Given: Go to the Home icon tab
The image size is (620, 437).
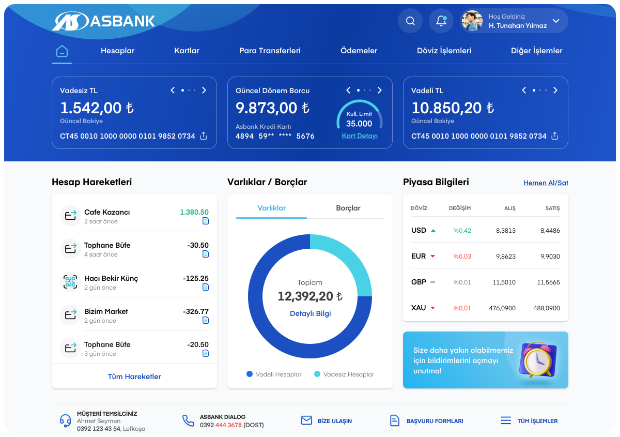Looking at the screenshot, I should 63,51.
